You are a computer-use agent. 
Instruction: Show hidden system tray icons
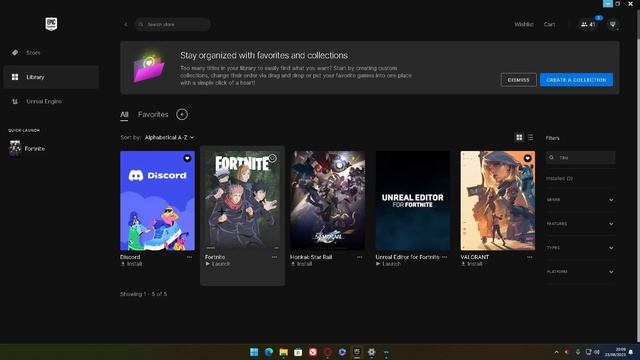click(556, 352)
